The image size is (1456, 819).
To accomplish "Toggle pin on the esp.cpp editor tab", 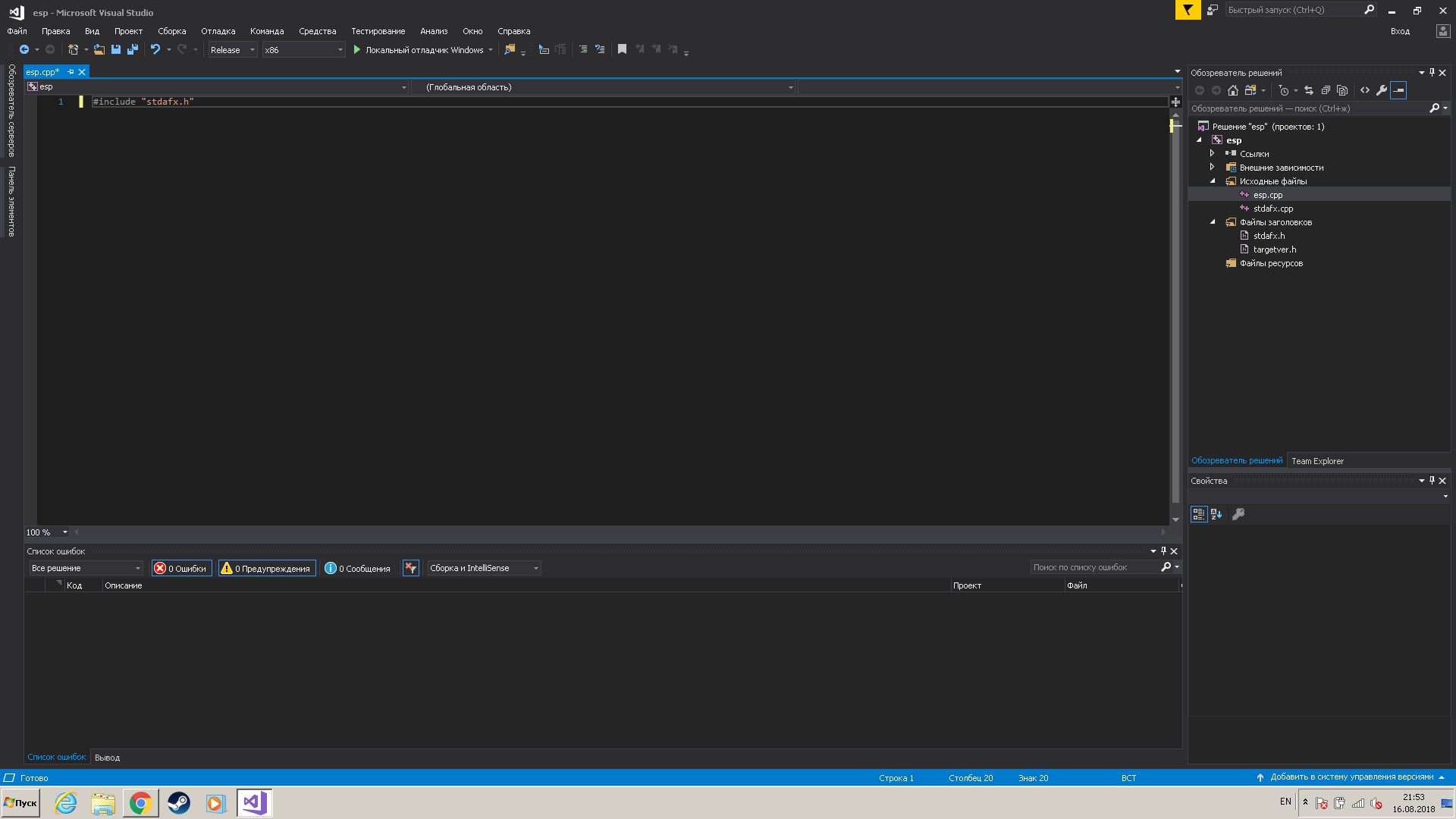I will click(x=71, y=72).
